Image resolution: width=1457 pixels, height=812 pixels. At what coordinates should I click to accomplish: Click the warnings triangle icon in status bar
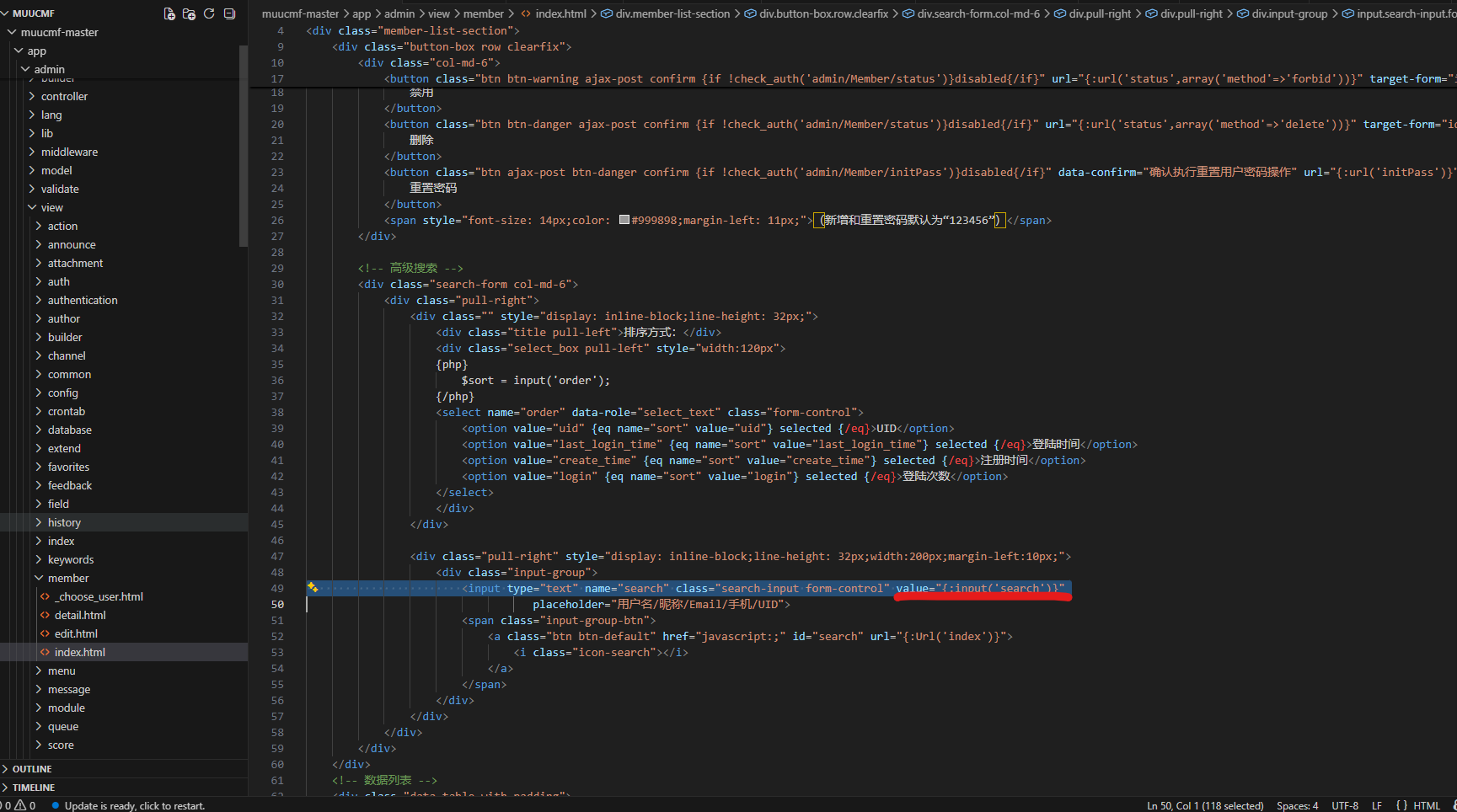pyautogui.click(x=20, y=805)
